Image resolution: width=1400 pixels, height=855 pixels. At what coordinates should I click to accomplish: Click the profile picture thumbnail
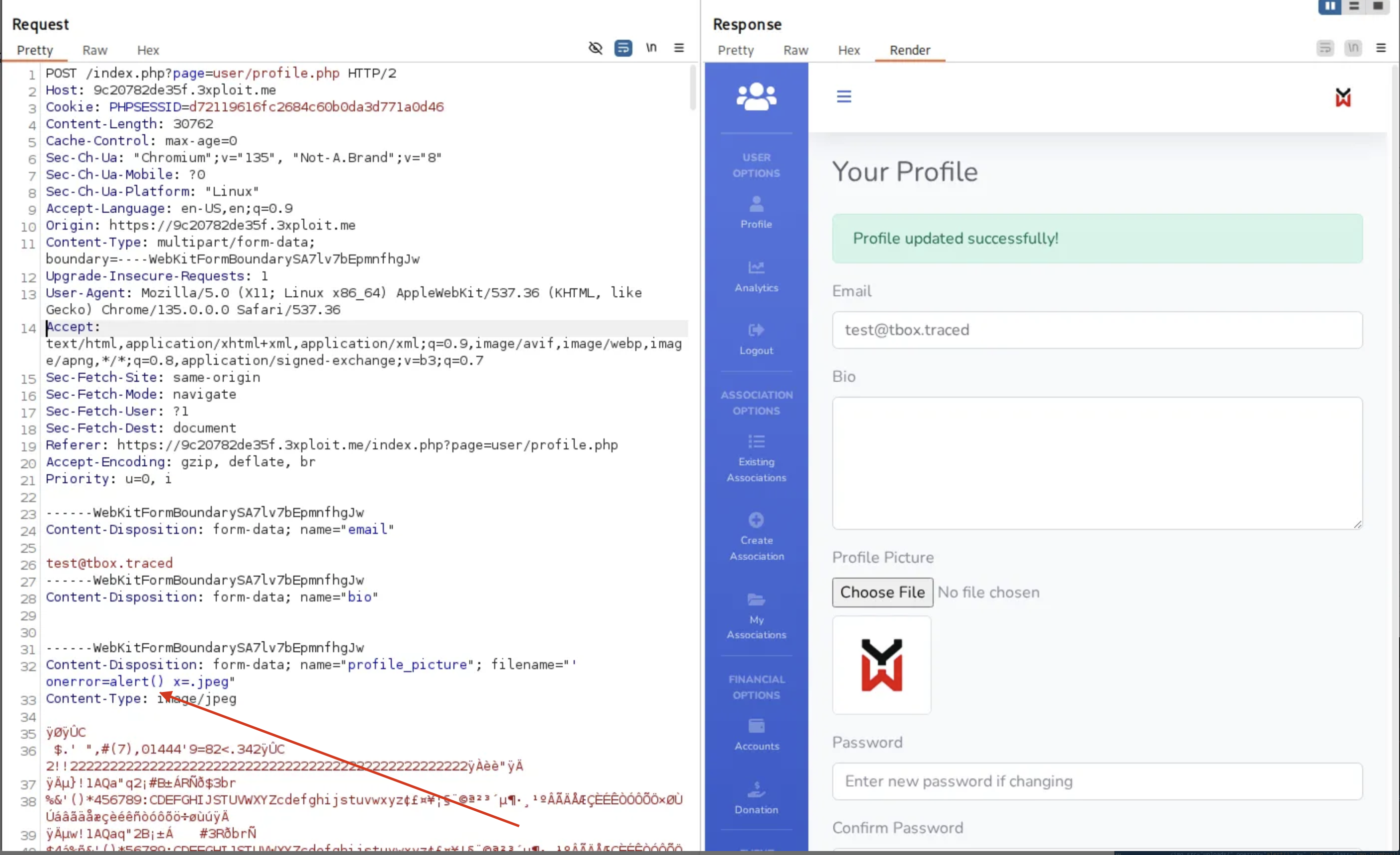point(881,665)
